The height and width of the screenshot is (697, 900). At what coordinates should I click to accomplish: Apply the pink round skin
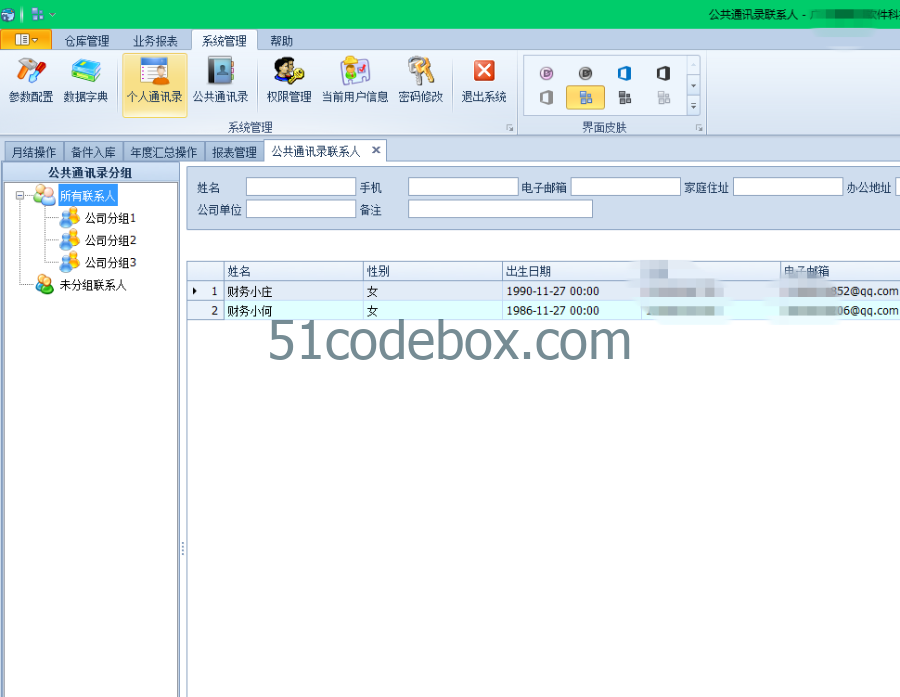546,73
